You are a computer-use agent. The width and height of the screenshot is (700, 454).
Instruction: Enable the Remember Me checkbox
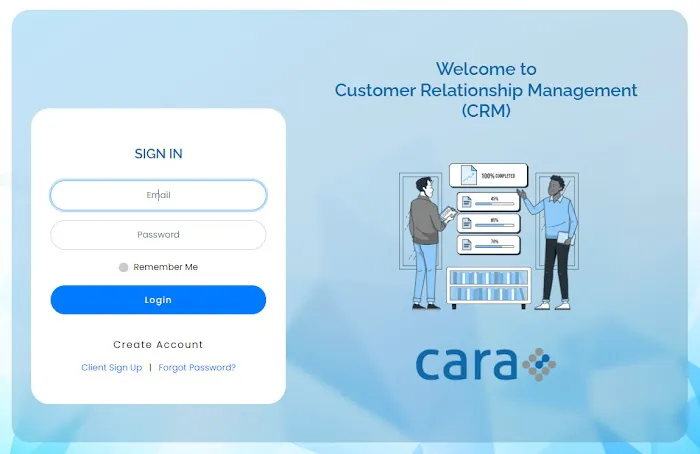point(124,267)
